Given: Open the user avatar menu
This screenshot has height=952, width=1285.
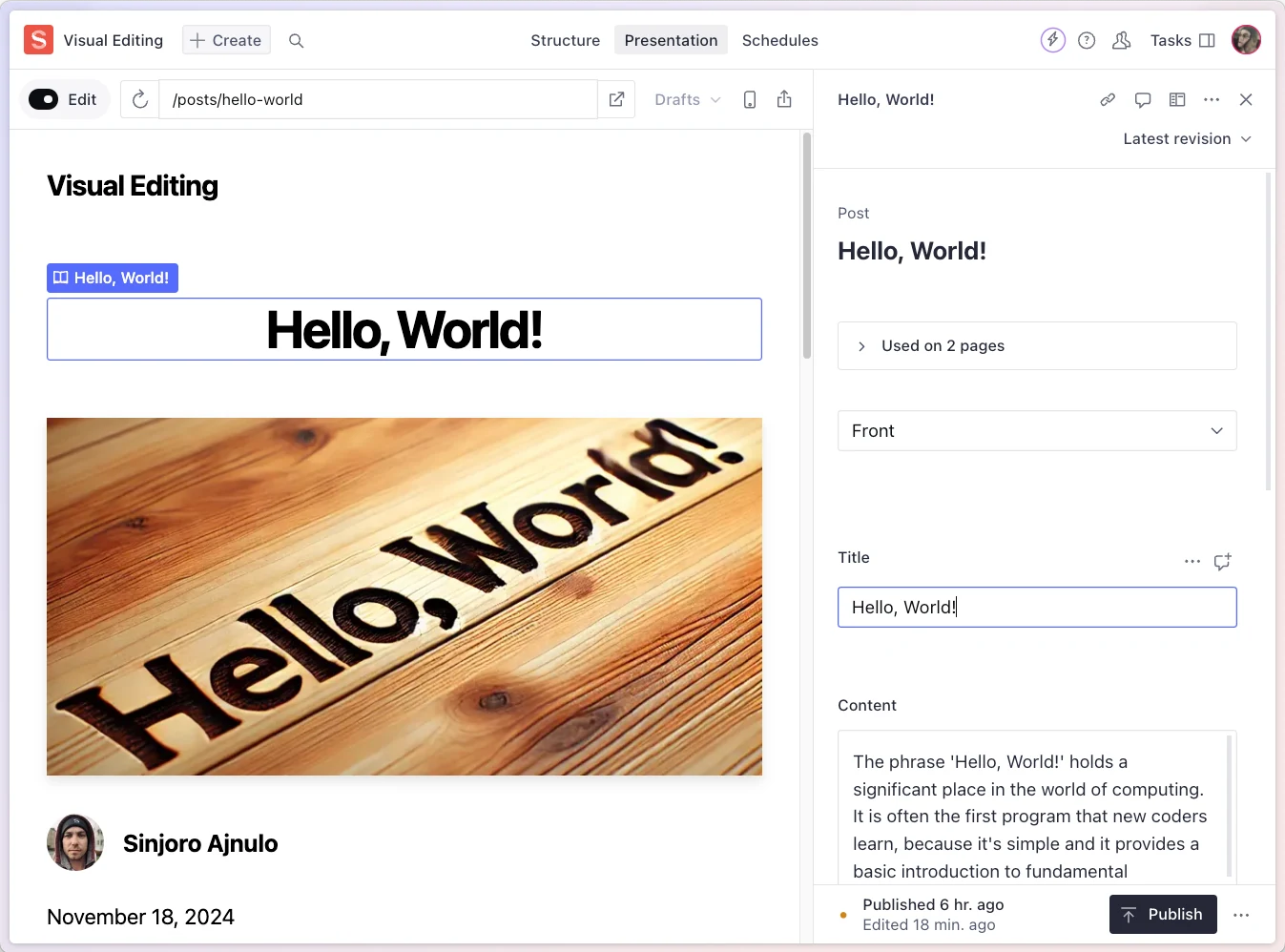Looking at the screenshot, I should pyautogui.click(x=1246, y=40).
